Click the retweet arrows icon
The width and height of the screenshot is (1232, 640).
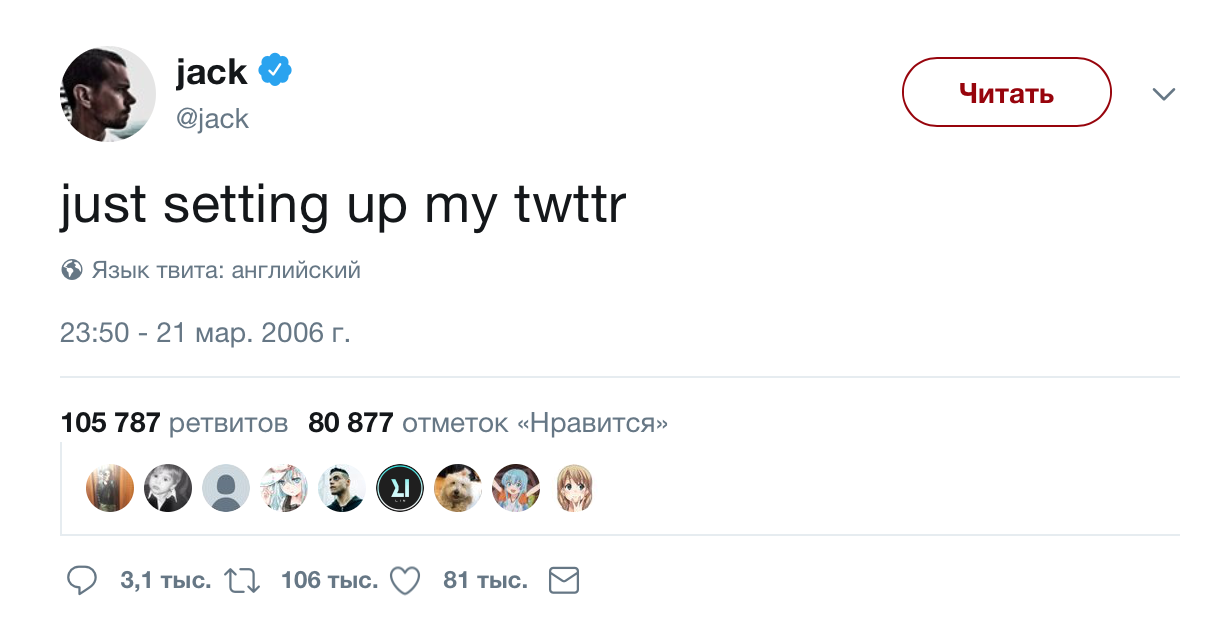coord(245,580)
